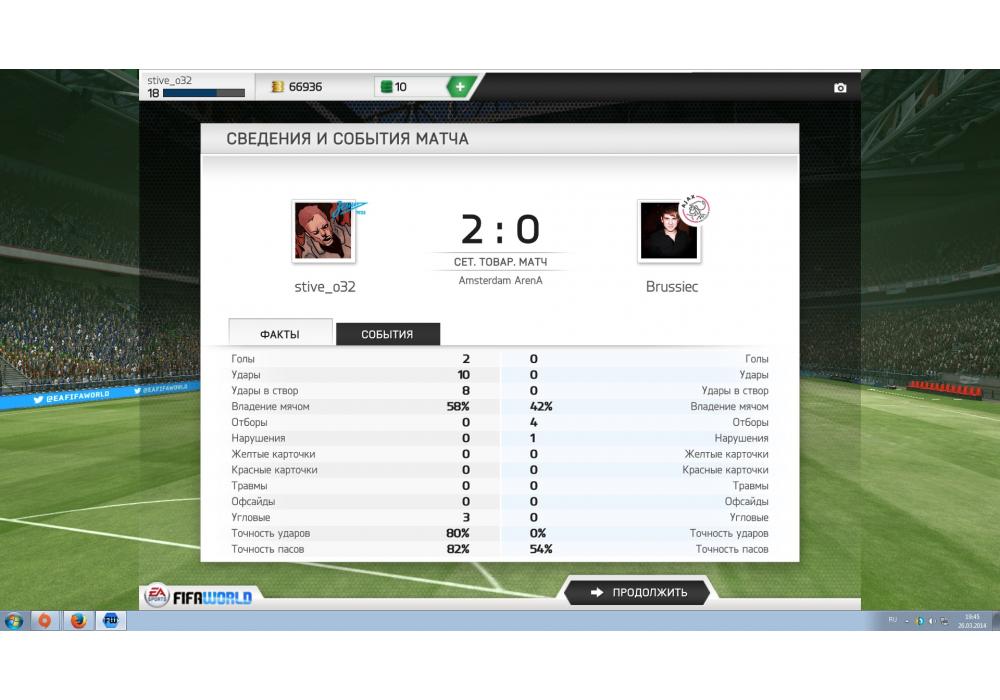Click the corners value 3
The height and width of the screenshot is (700, 1000).
pos(466,517)
